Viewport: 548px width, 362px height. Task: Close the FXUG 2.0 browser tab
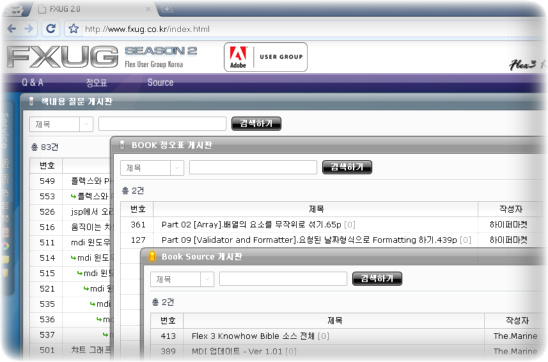coord(148,9)
